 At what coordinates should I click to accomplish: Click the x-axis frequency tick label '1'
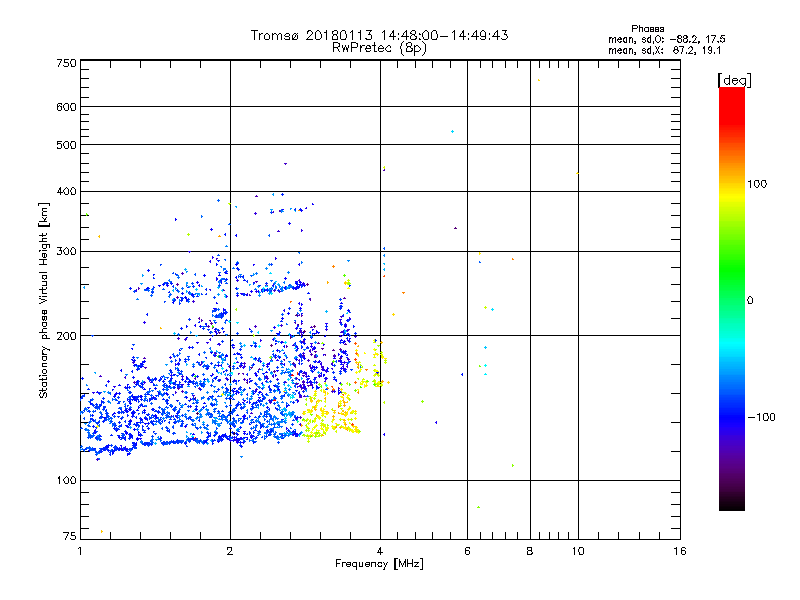[80, 551]
